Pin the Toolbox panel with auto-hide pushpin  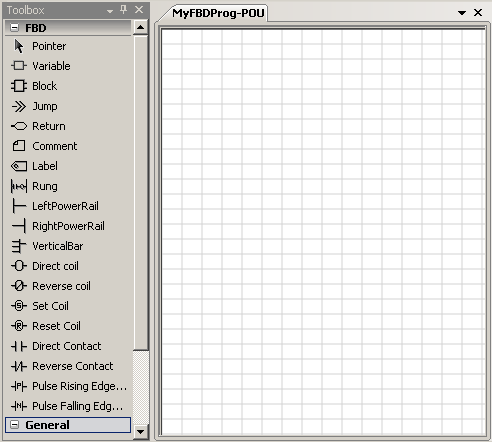(x=123, y=10)
